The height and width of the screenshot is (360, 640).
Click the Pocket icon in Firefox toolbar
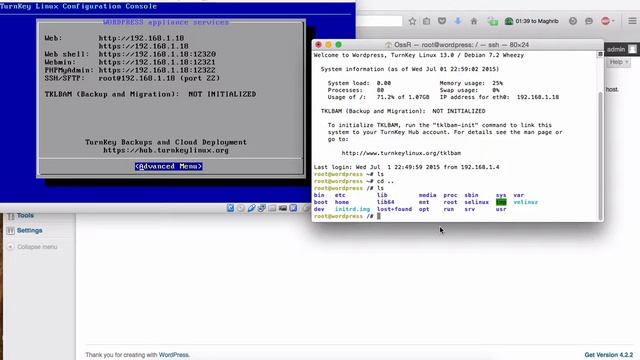tap(442, 21)
